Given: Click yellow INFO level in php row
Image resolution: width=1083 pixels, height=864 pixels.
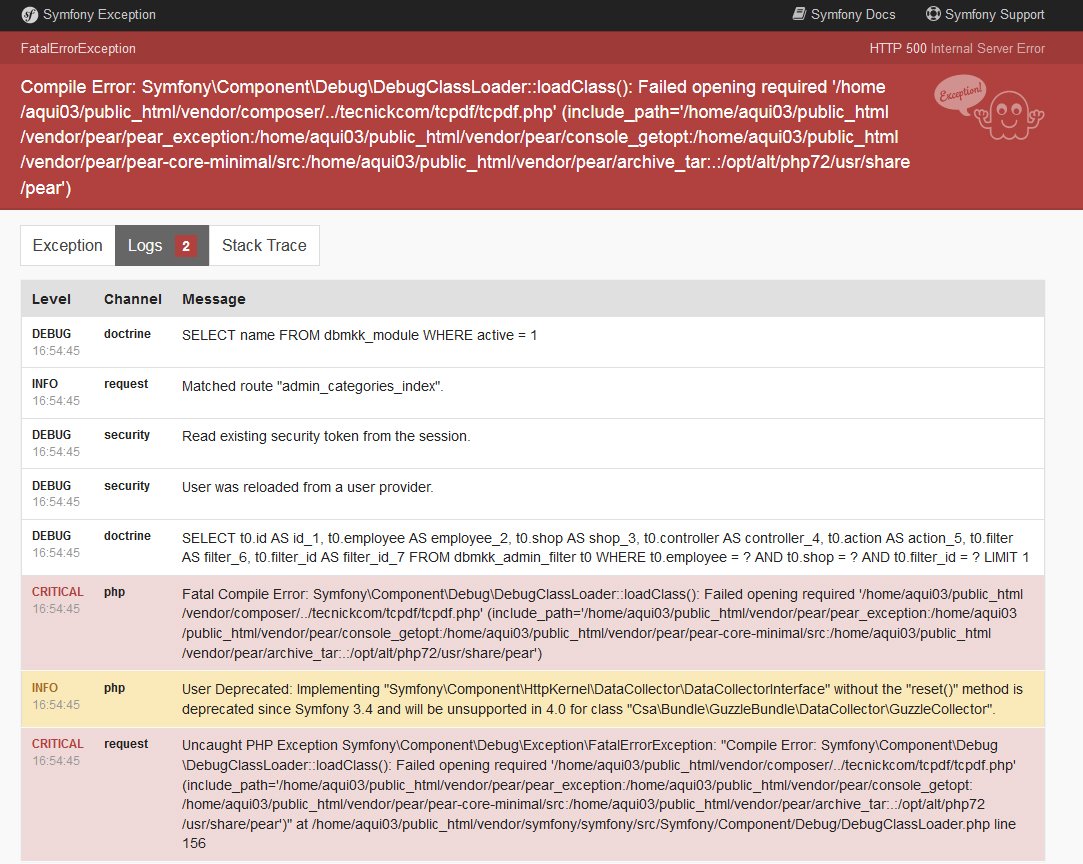Looking at the screenshot, I should pos(45,688).
